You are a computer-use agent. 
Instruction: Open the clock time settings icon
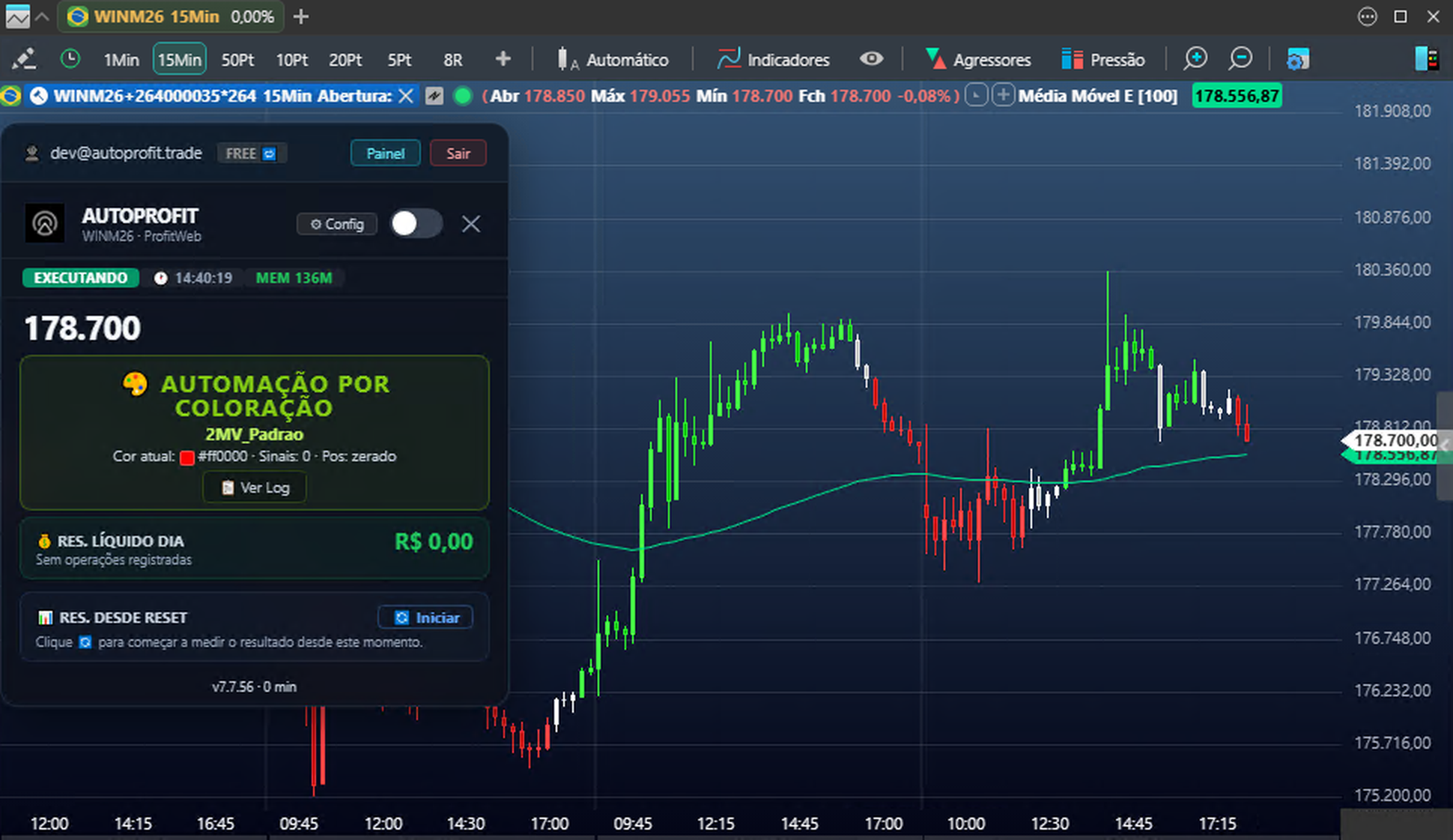coord(70,59)
